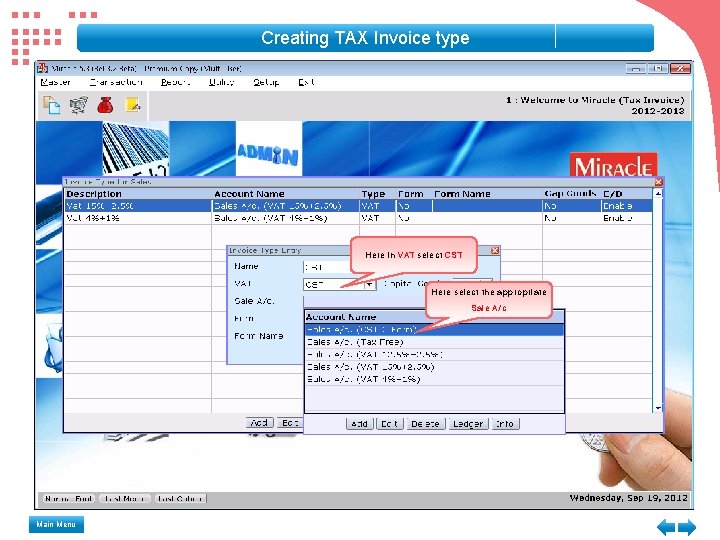Image resolution: width=720 pixels, height=540 pixels.
Task: Click Add button in account list popup
Action: pos(359,424)
